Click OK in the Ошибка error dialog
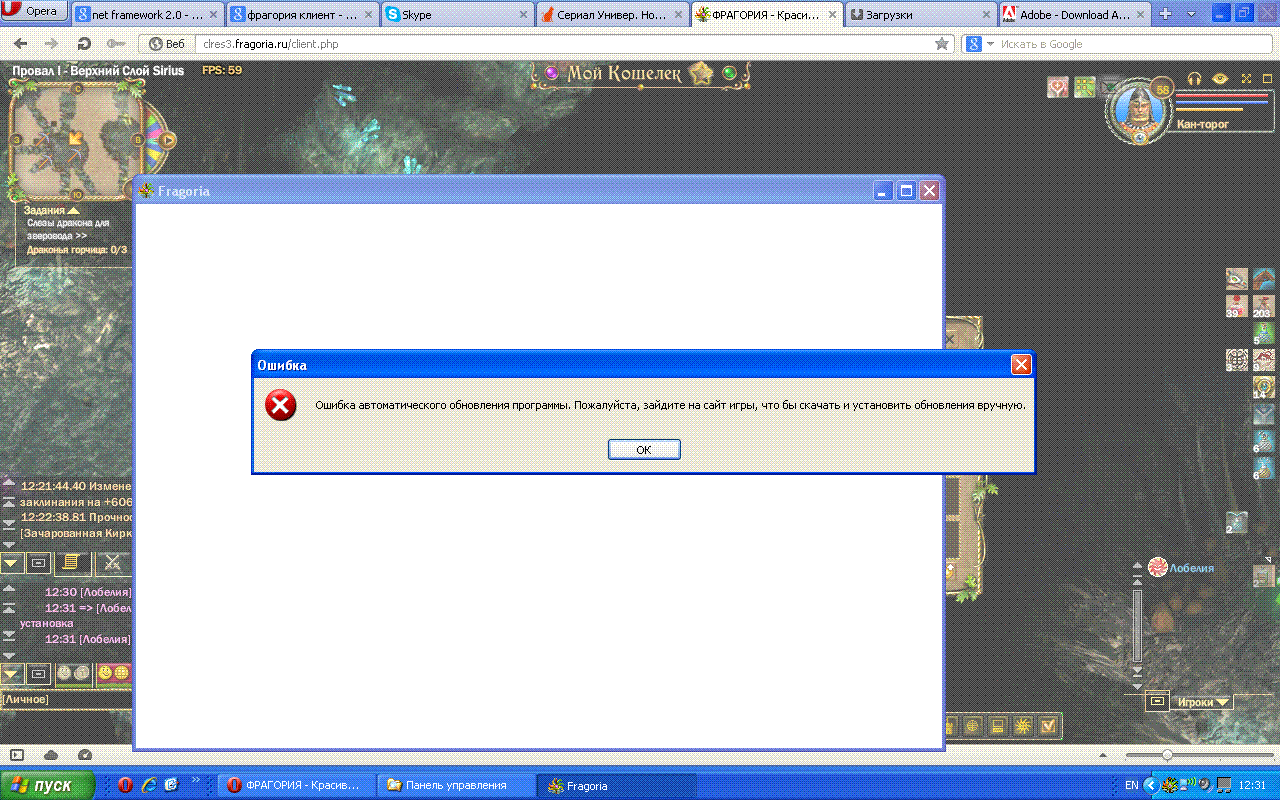The width and height of the screenshot is (1280, 800). pos(644,450)
